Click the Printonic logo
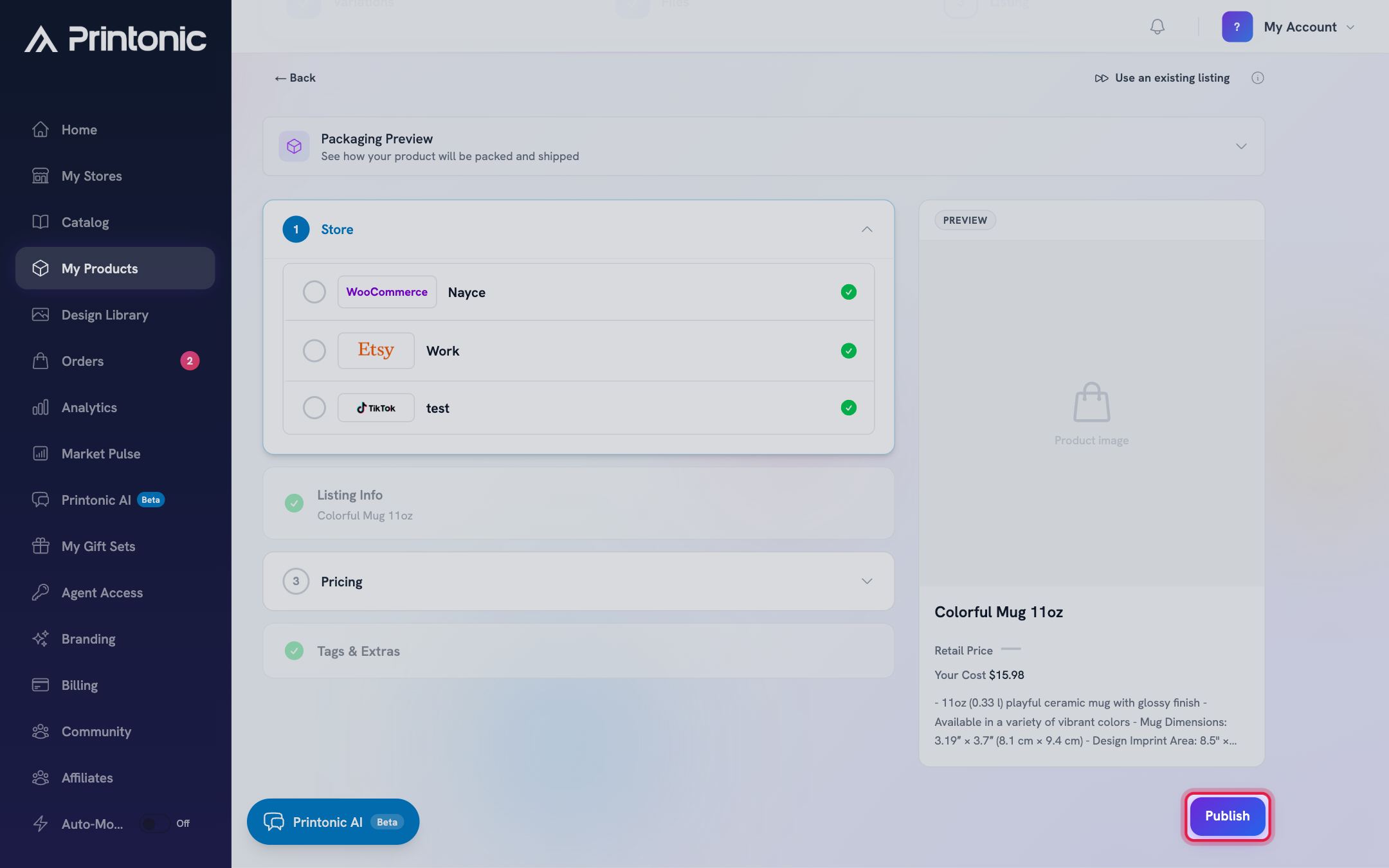The image size is (1389, 868). [116, 39]
